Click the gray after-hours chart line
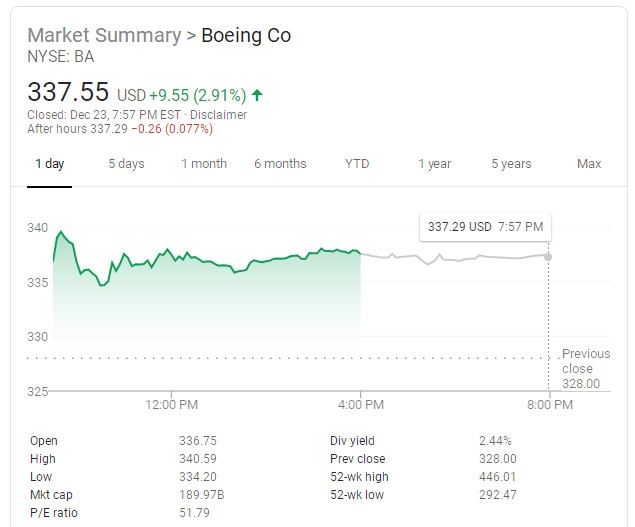Image resolution: width=635 pixels, height=527 pixels. pyautogui.click(x=450, y=258)
